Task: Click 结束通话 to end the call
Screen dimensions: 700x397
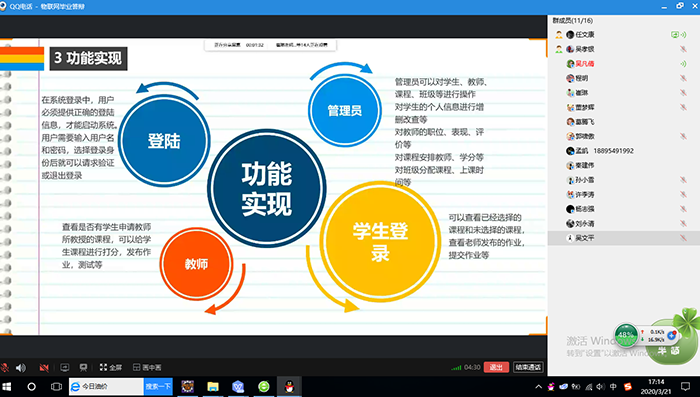Action: click(x=528, y=367)
